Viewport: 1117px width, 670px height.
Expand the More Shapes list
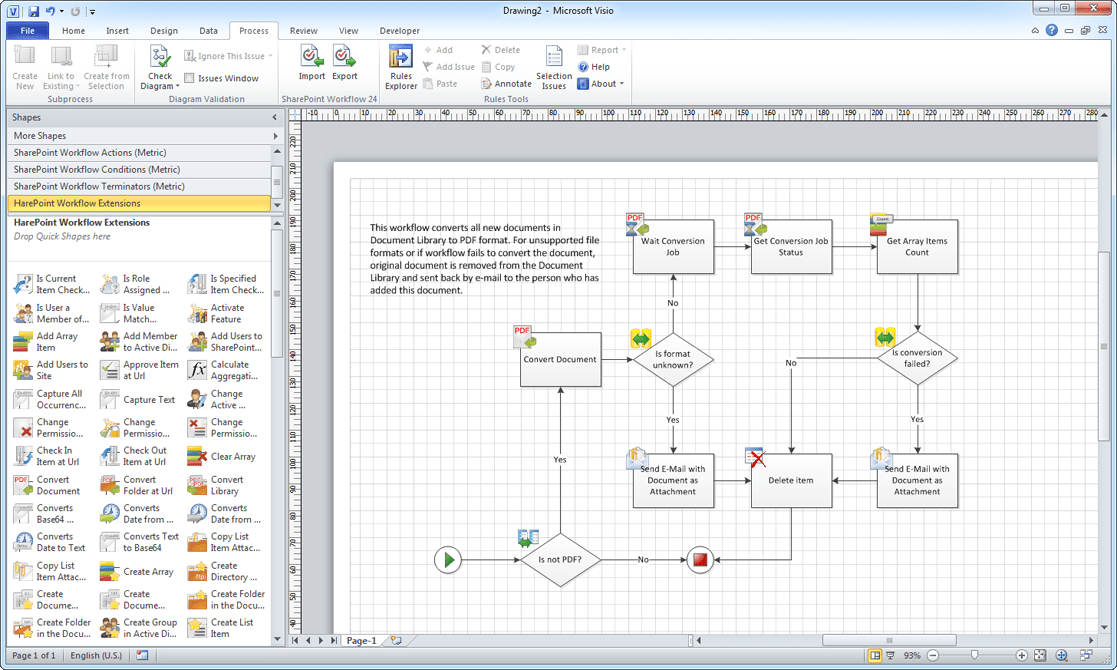(x=140, y=135)
